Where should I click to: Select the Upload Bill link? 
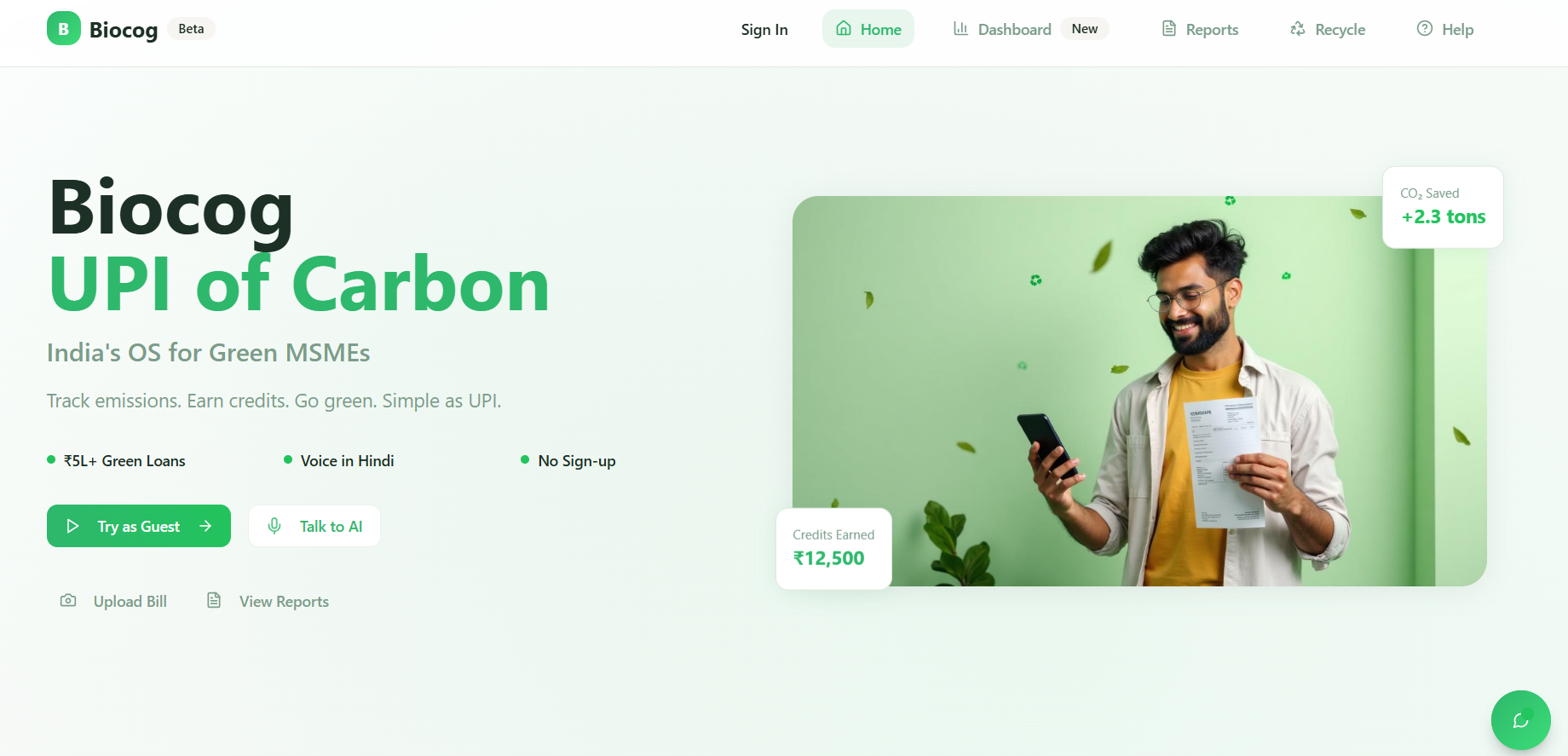pos(113,601)
